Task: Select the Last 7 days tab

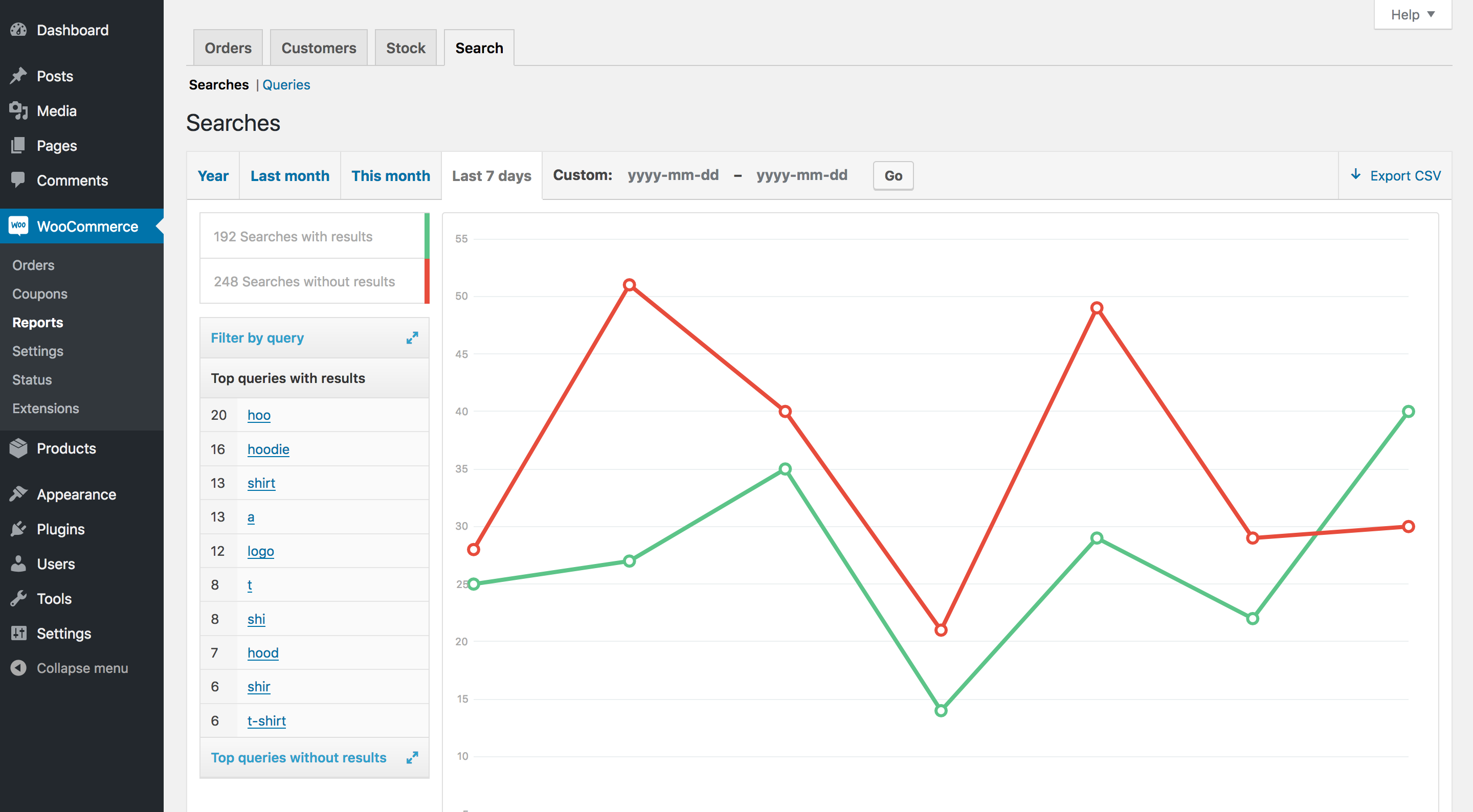Action: pyautogui.click(x=491, y=175)
